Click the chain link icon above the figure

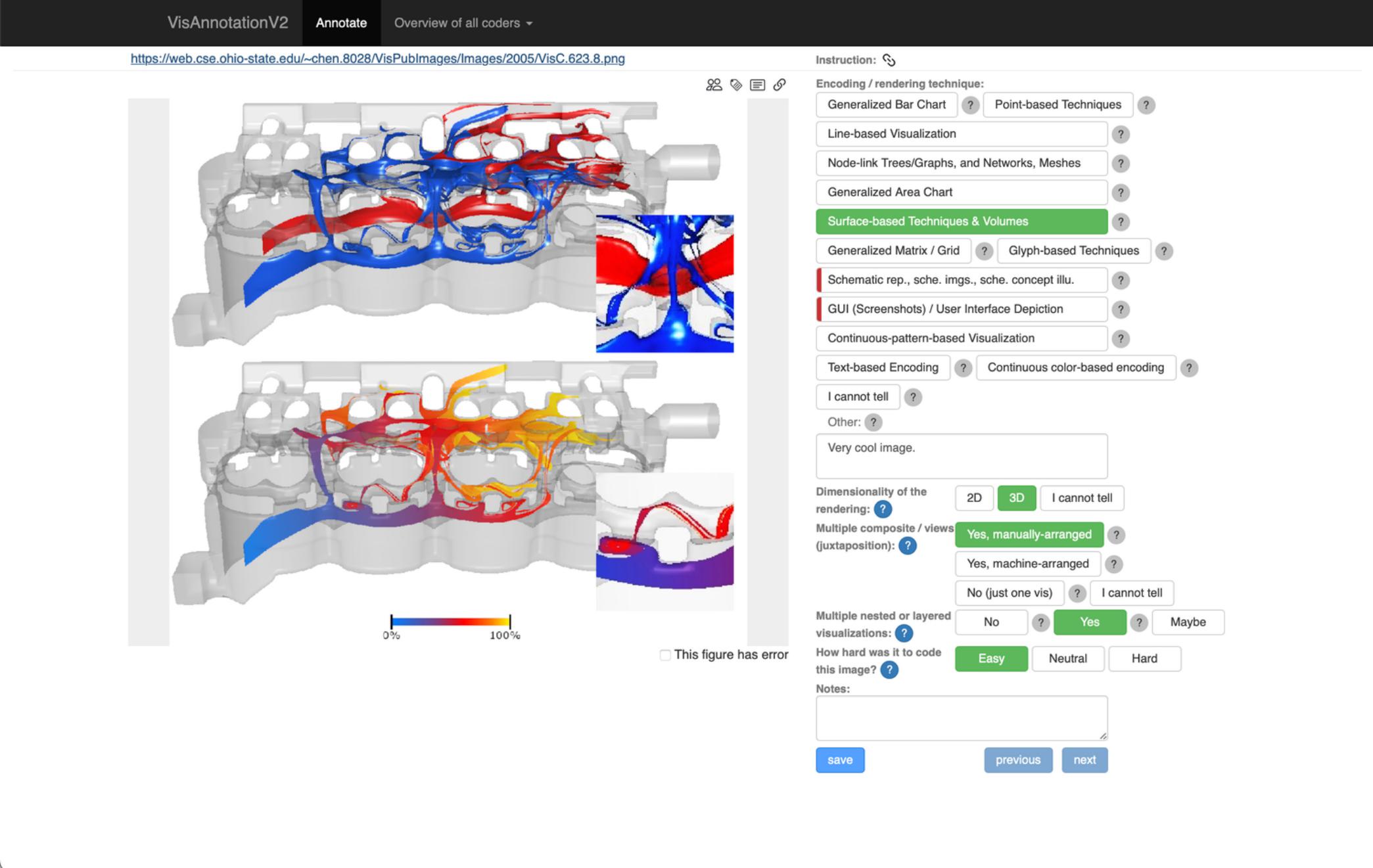(x=780, y=85)
